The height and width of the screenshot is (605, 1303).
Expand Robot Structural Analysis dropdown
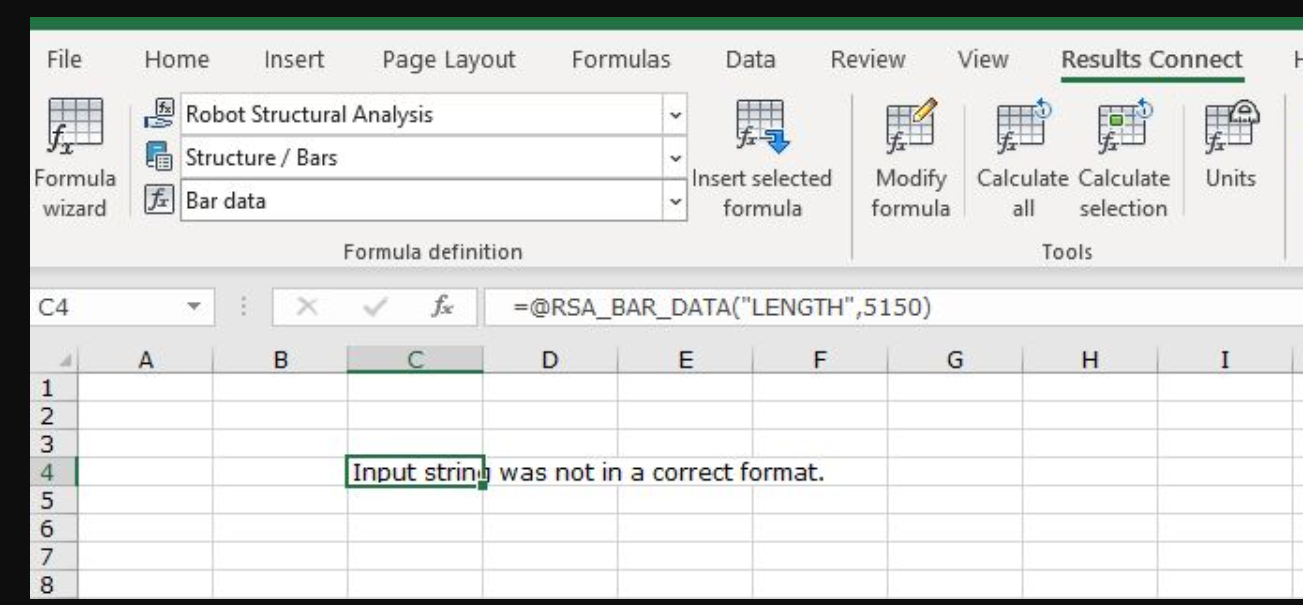click(x=676, y=115)
